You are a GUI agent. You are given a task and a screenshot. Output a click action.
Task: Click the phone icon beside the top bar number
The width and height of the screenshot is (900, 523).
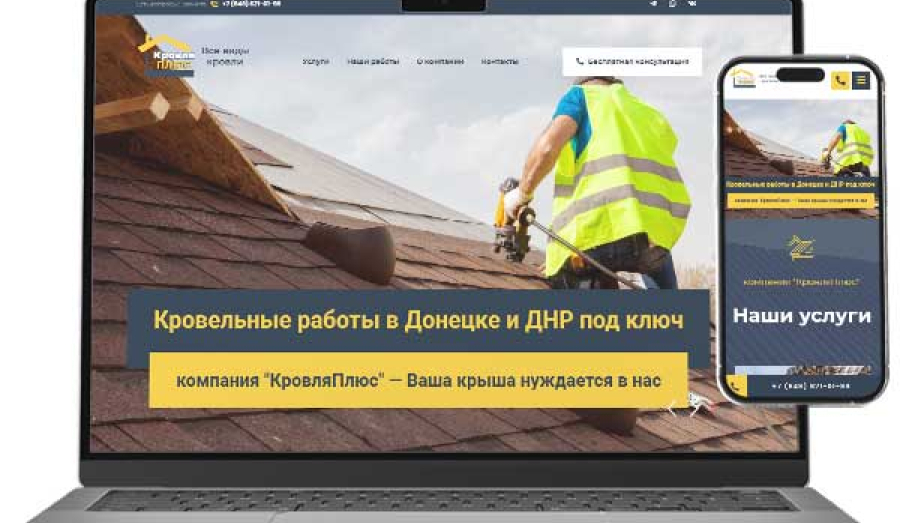click(215, 4)
